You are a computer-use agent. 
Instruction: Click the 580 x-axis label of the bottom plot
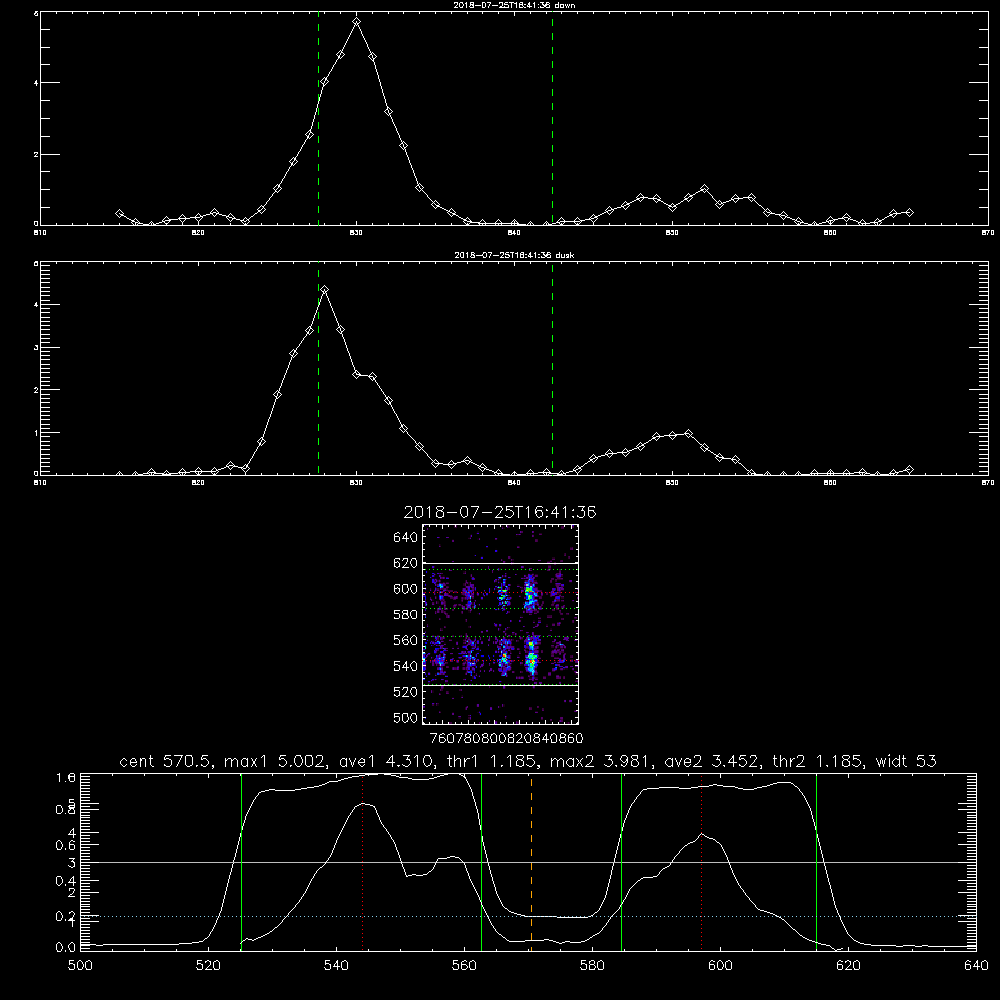[x=592, y=966]
